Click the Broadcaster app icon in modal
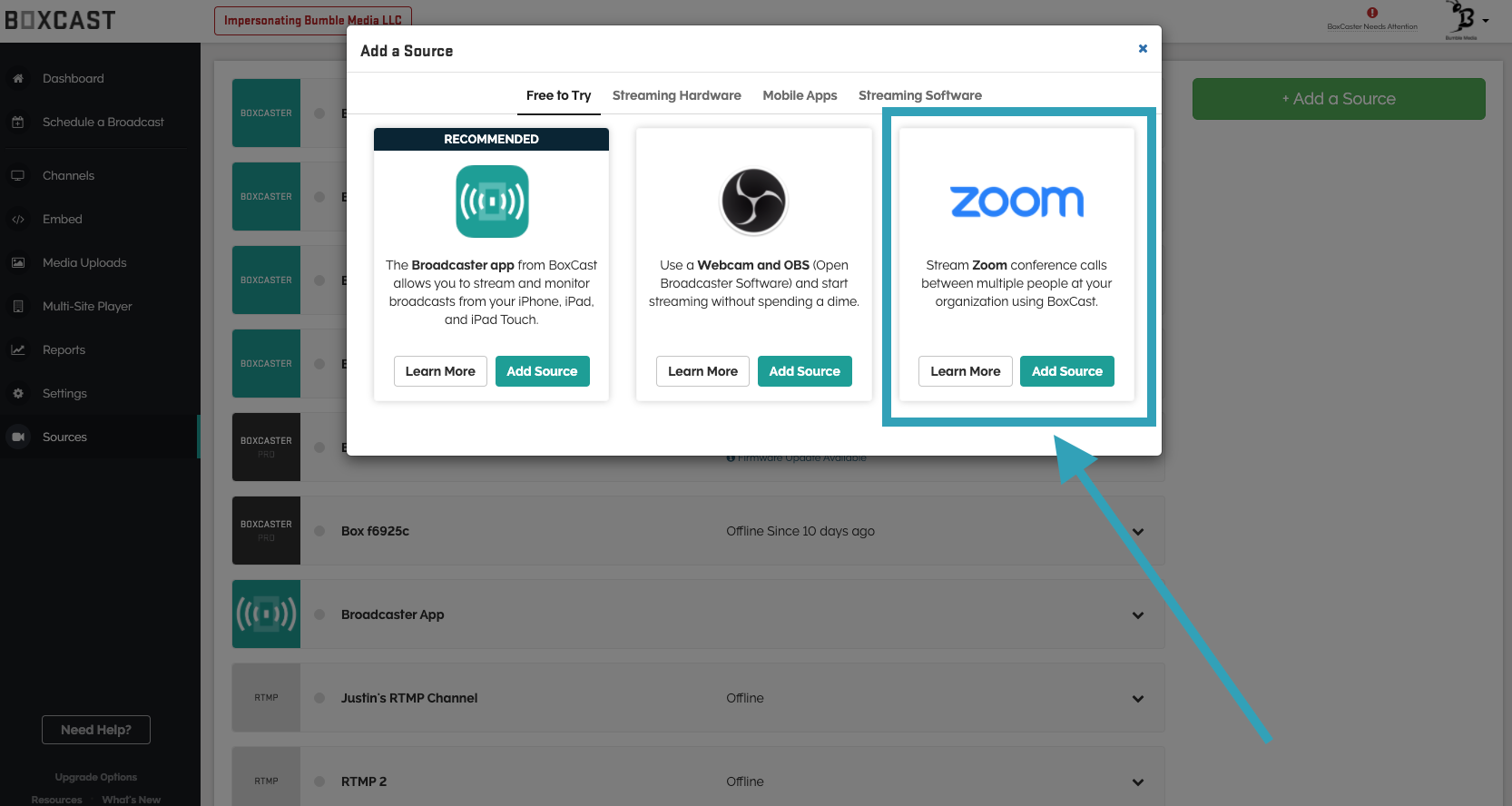The image size is (1512, 806). click(x=492, y=201)
